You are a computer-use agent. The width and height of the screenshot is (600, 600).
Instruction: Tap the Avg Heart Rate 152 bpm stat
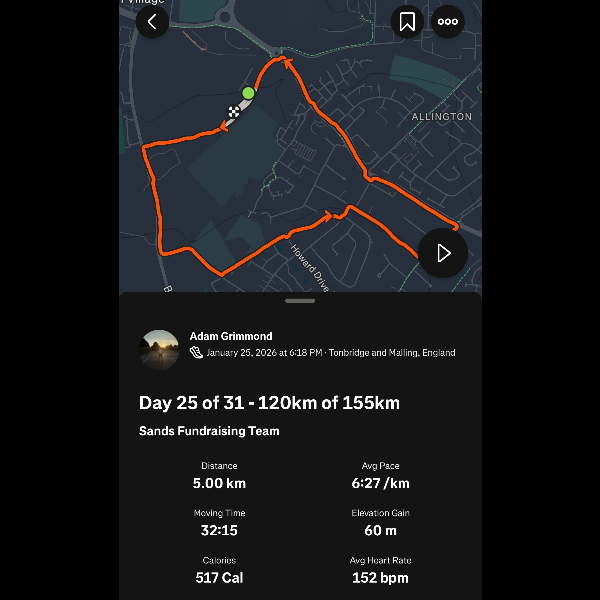(x=380, y=569)
